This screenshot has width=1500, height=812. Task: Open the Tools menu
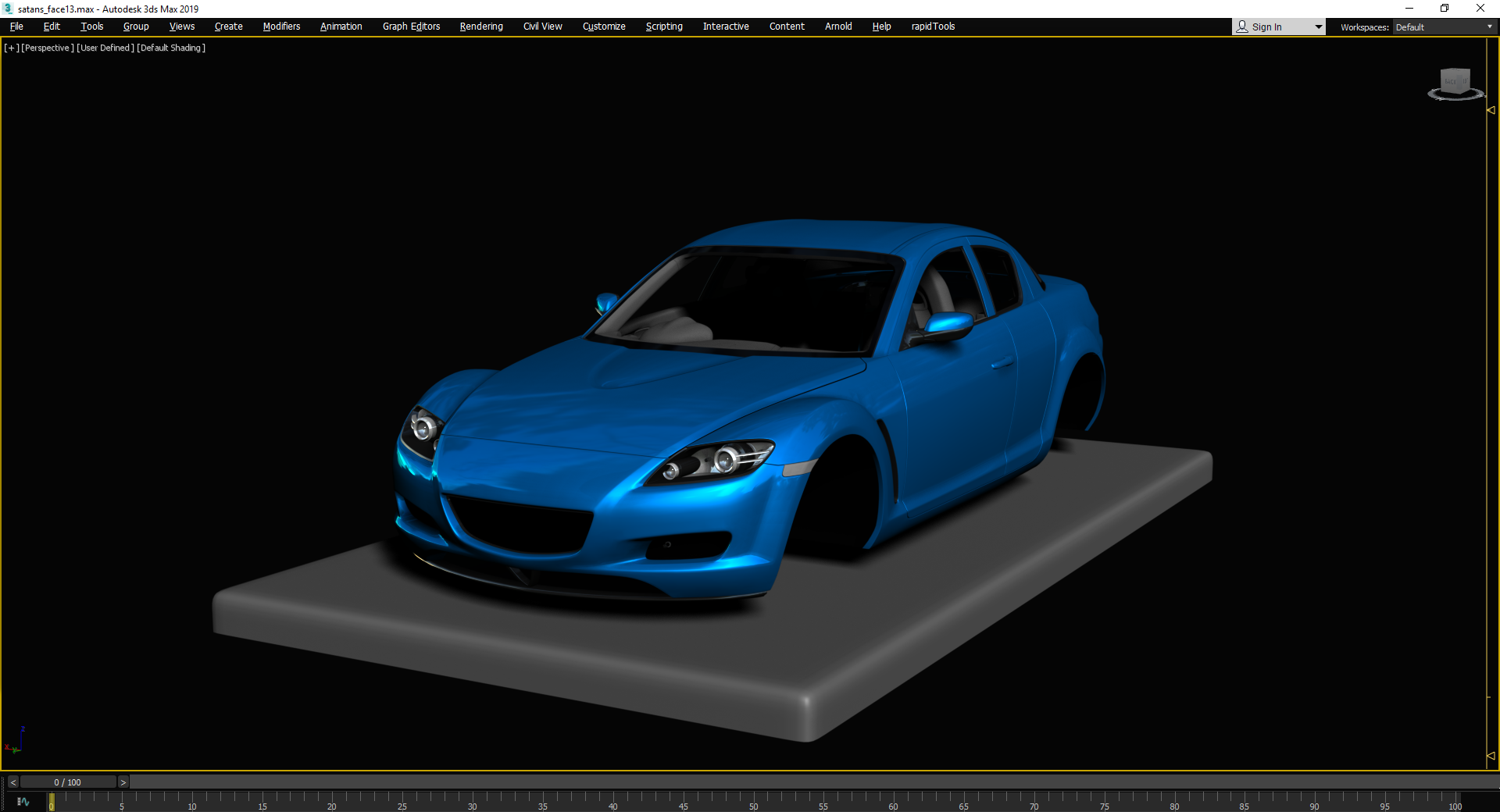click(91, 27)
